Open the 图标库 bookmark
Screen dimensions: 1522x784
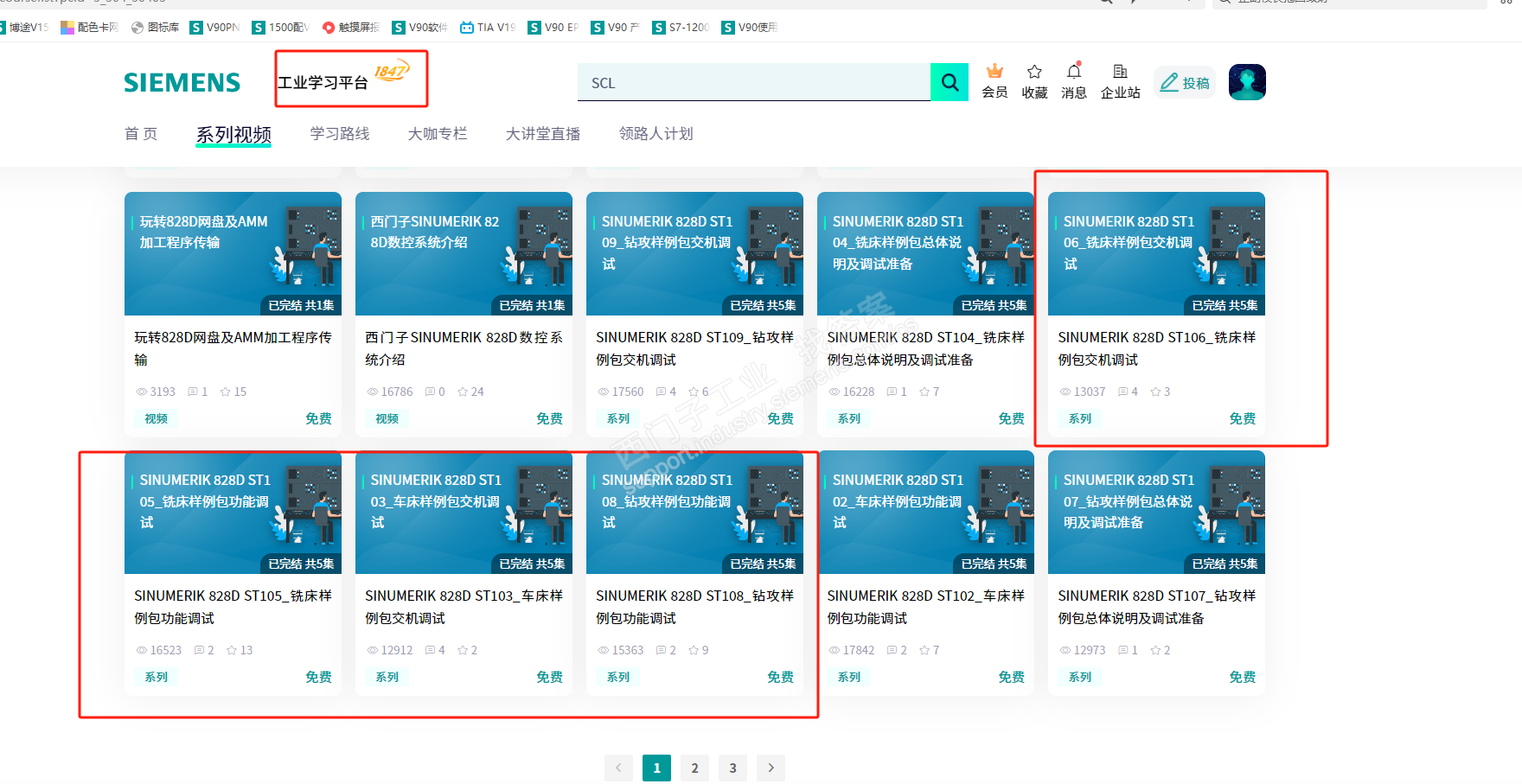tap(156, 27)
